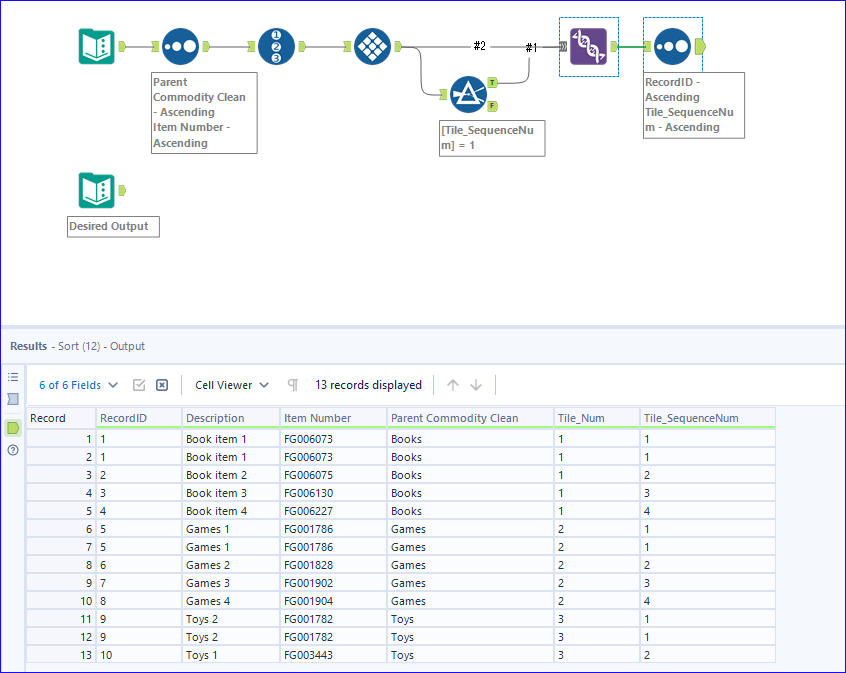846x673 pixels.
Task: Toggle whitespace paragraph mark icon
Action: [292, 385]
